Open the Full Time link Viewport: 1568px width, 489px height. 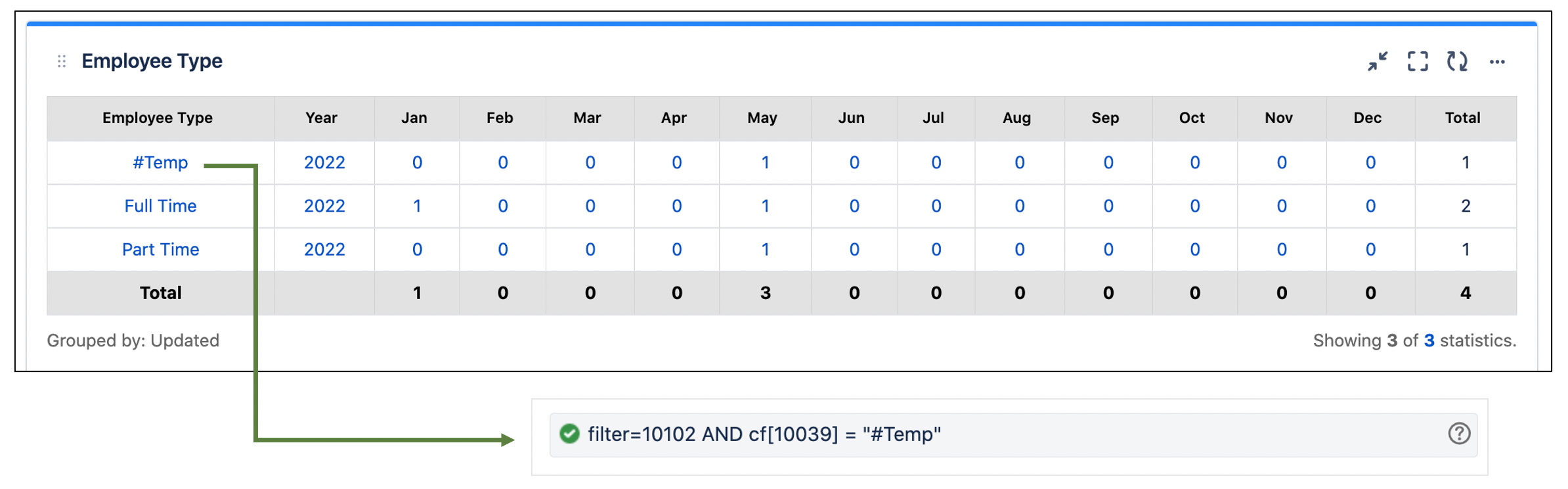coord(160,206)
